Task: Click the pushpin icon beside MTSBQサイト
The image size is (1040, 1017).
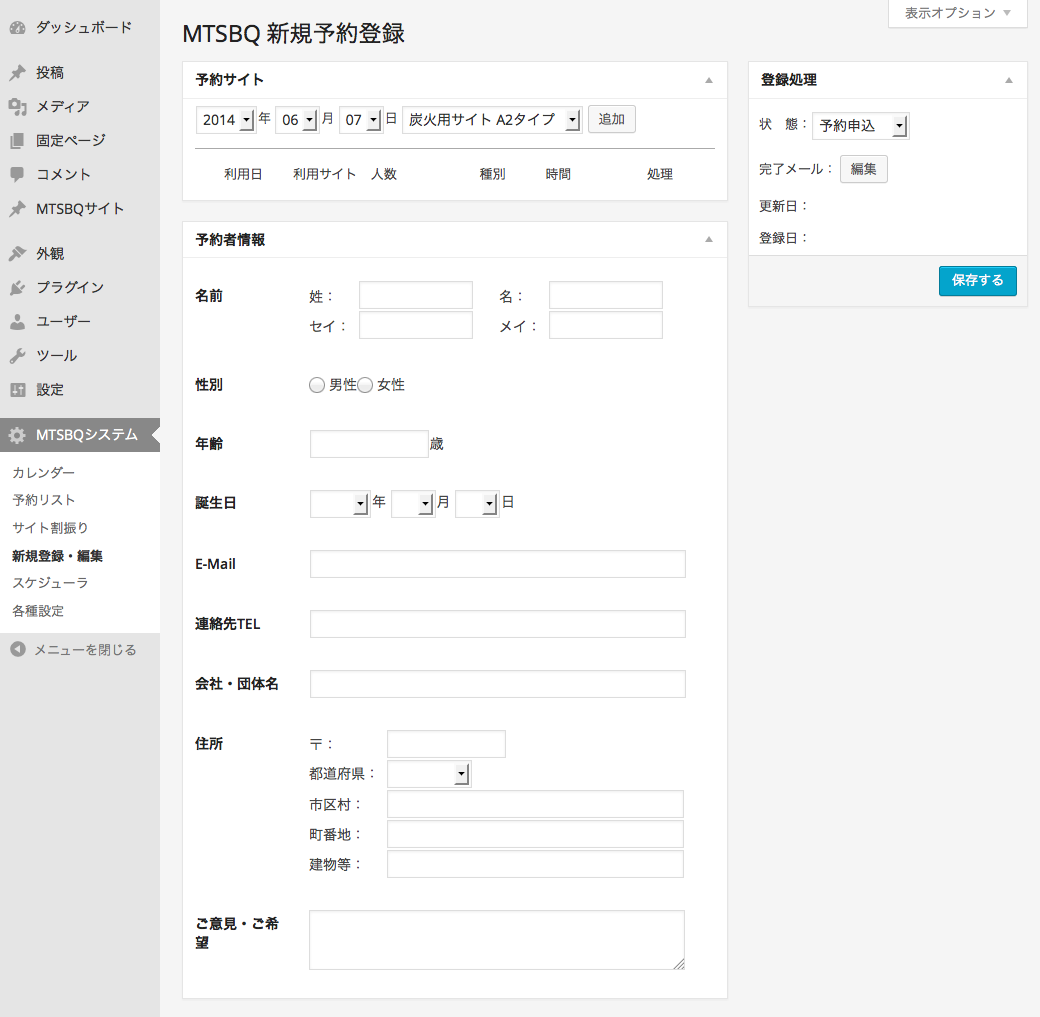Action: pos(17,209)
